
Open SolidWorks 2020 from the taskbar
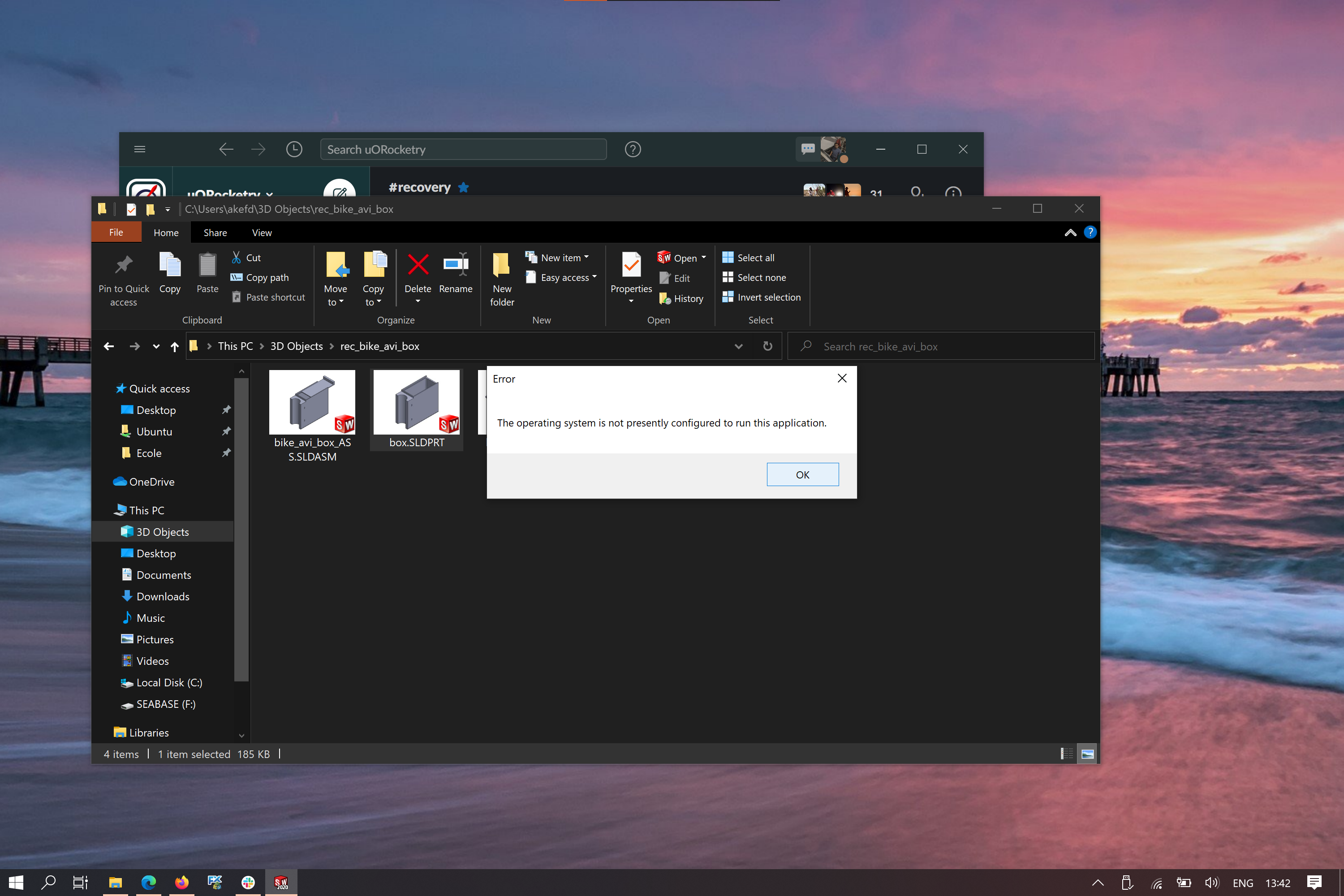click(x=281, y=882)
